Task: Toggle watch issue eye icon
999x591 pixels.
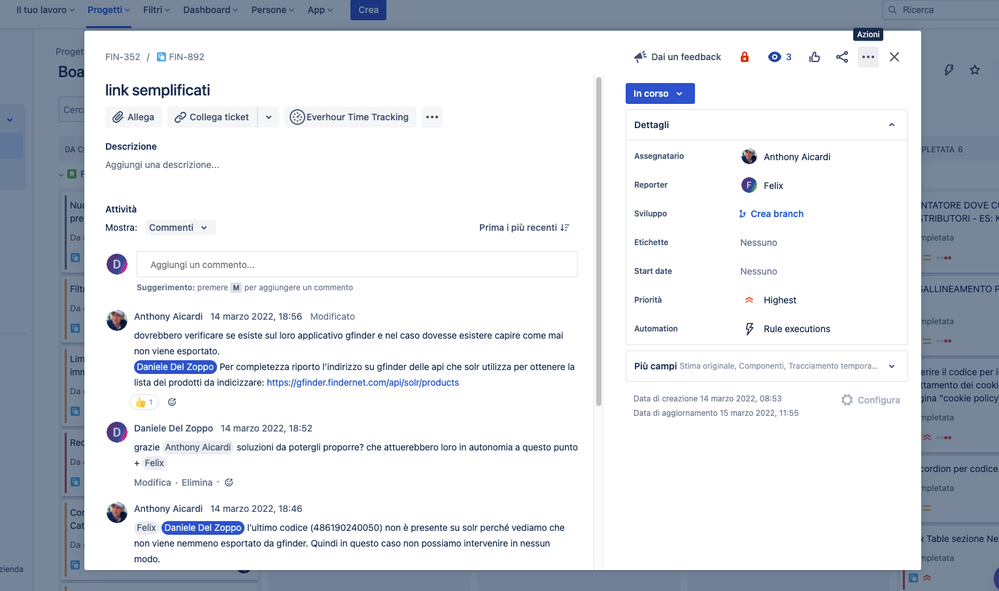Action: [780, 57]
